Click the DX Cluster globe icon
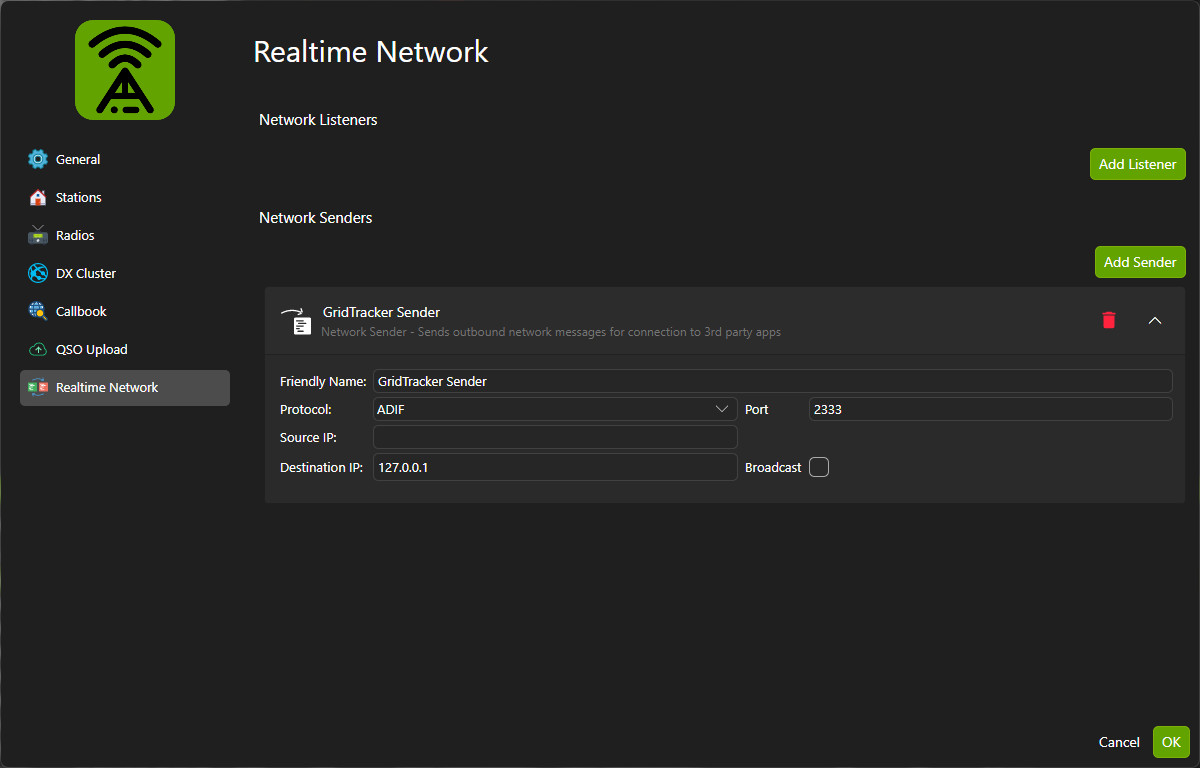 click(38, 273)
